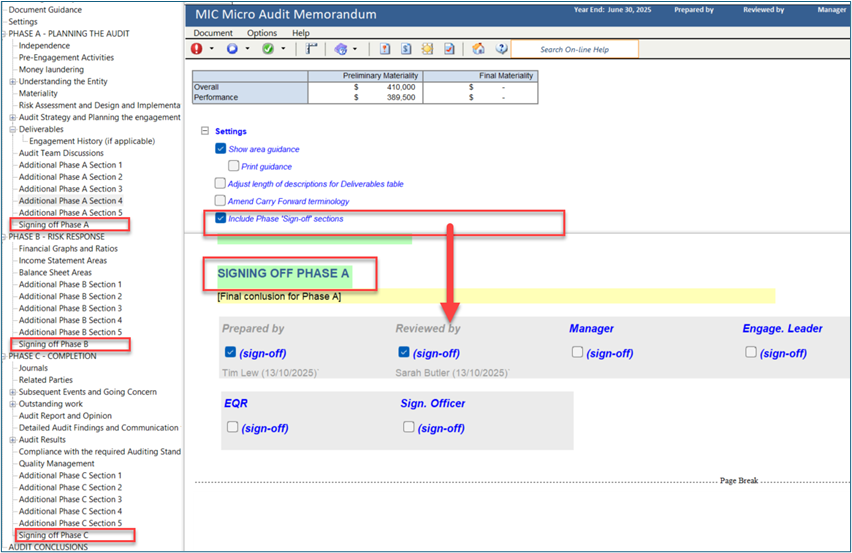Select the Independence tree item
This screenshot has width=852, height=553.
[x=44, y=46]
